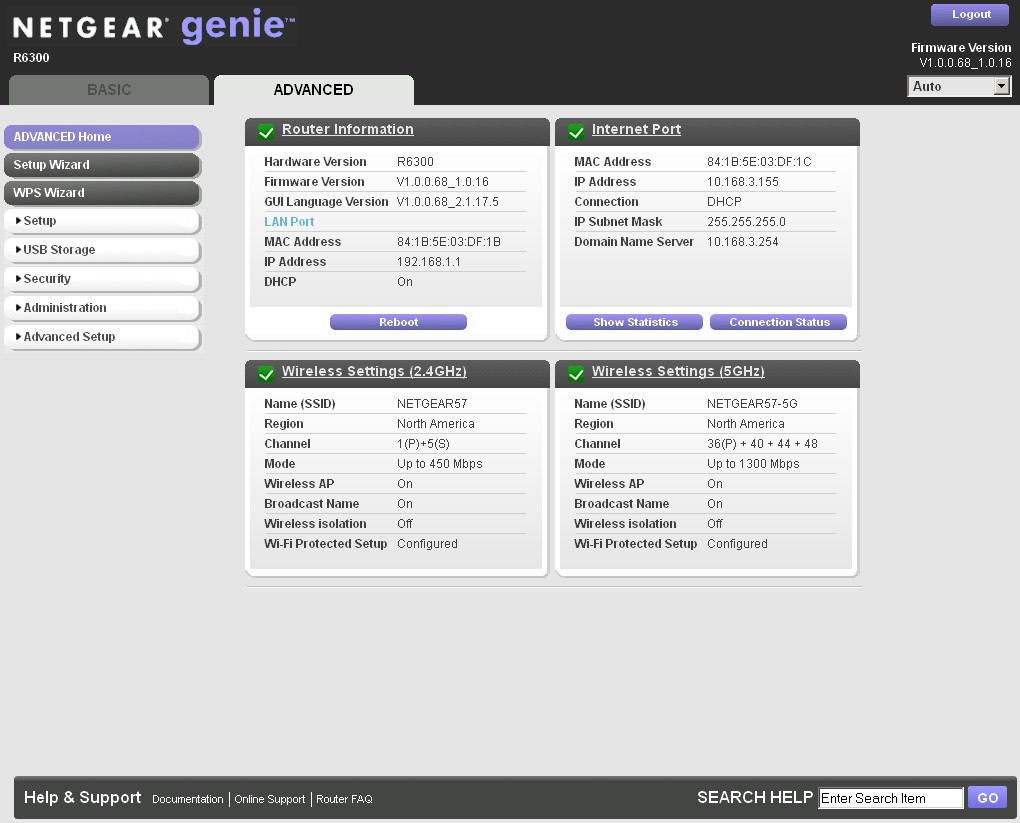Screen dimensions: 1020x823
Task: Click the Connection value DHCP
Action: (724, 202)
